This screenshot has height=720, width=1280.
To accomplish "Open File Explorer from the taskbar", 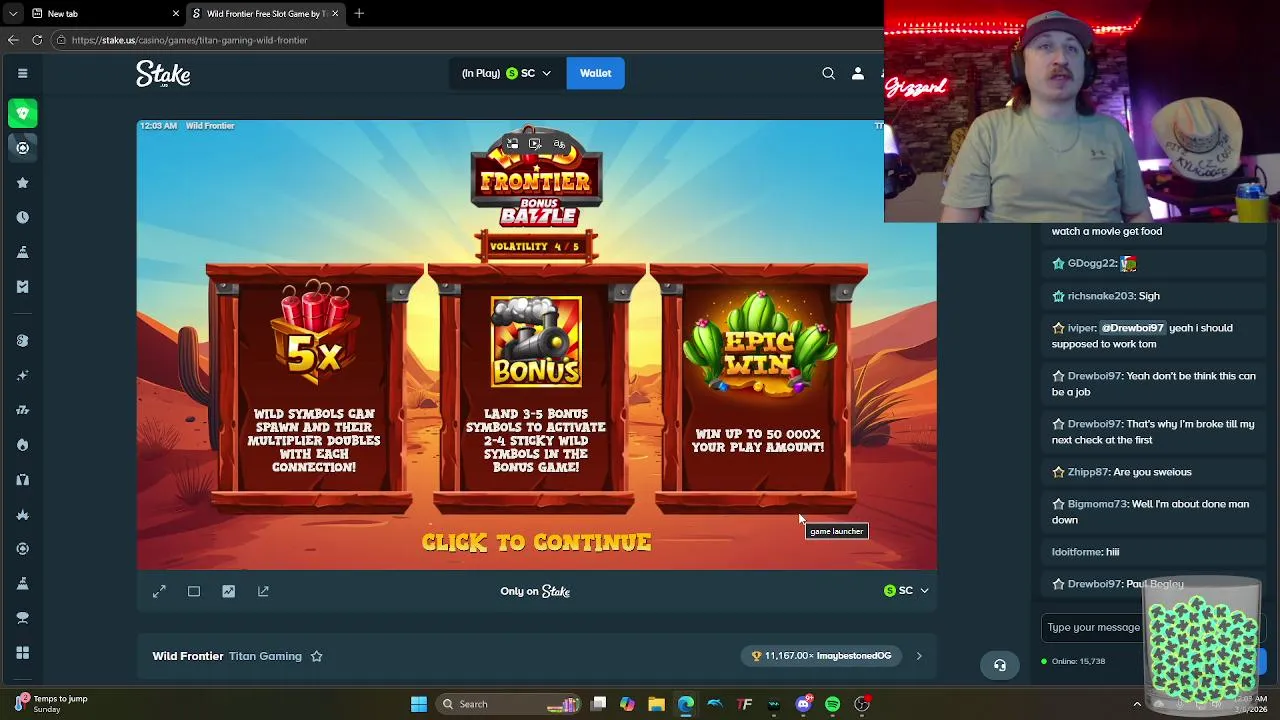I will [x=656, y=704].
